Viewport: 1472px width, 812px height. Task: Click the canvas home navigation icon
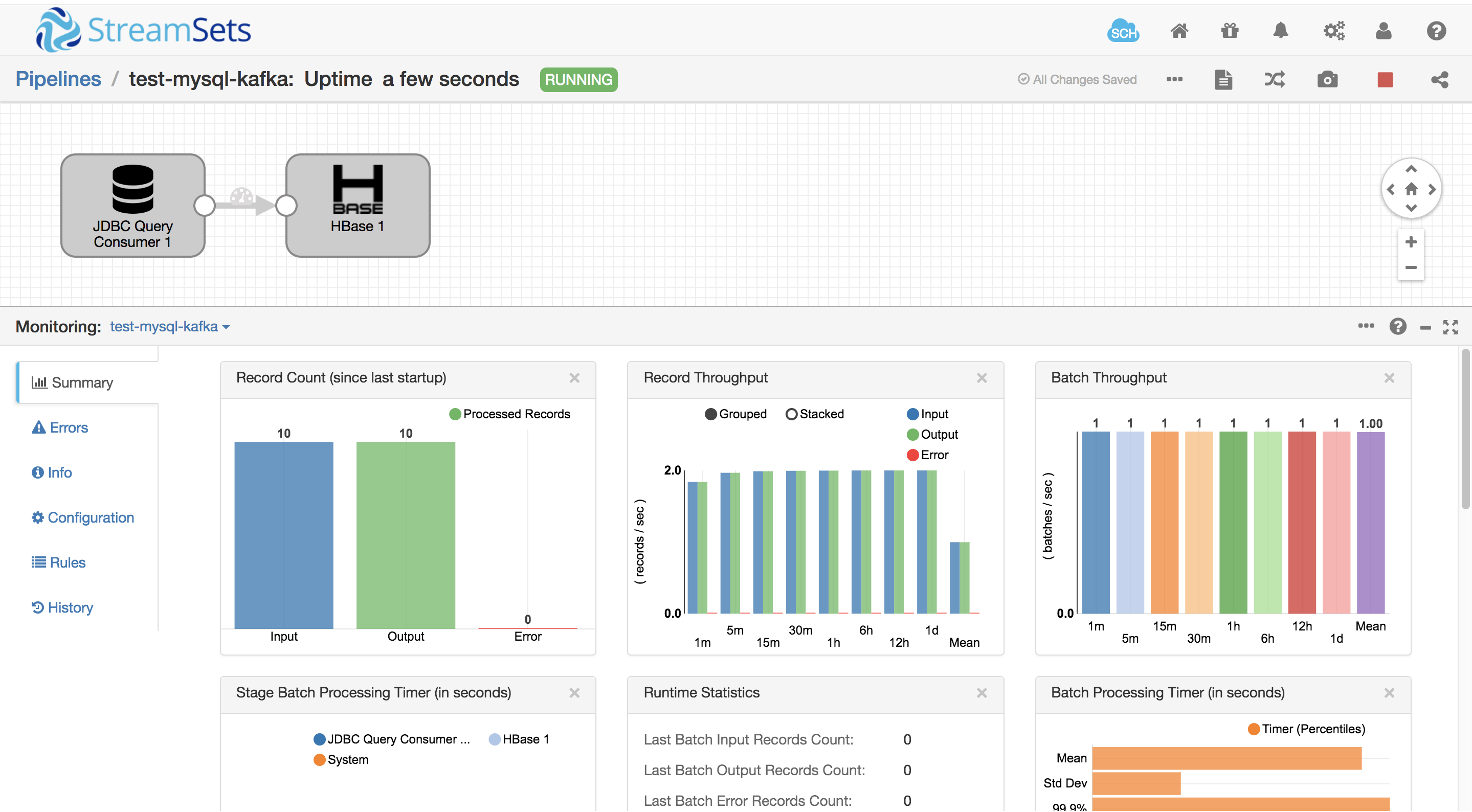coord(1411,189)
